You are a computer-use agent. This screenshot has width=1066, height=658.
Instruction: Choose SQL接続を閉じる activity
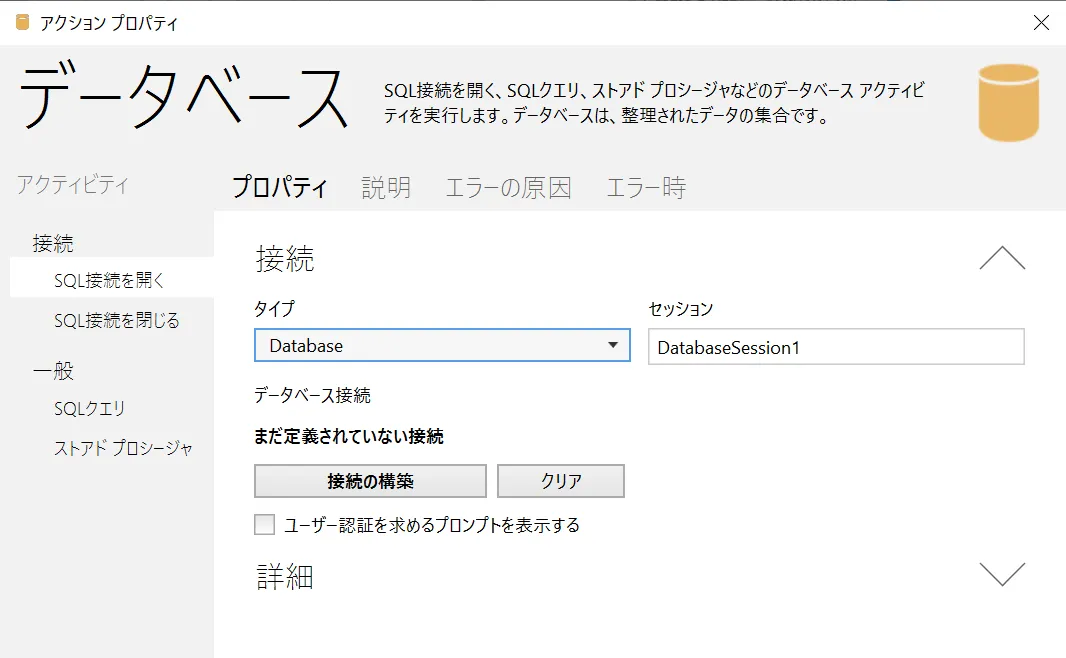[117, 321]
